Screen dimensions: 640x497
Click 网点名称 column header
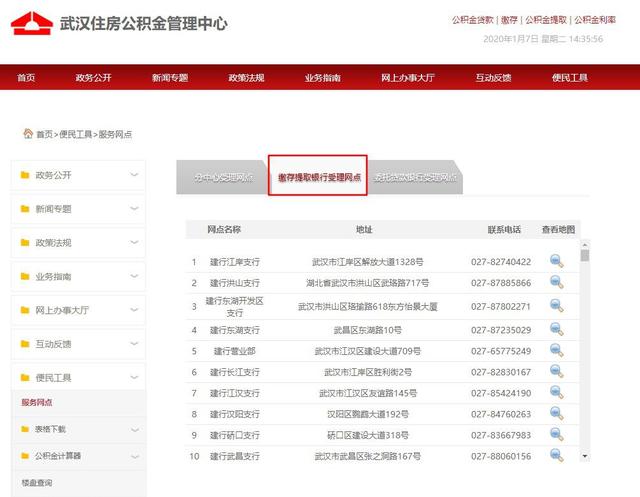point(224,229)
